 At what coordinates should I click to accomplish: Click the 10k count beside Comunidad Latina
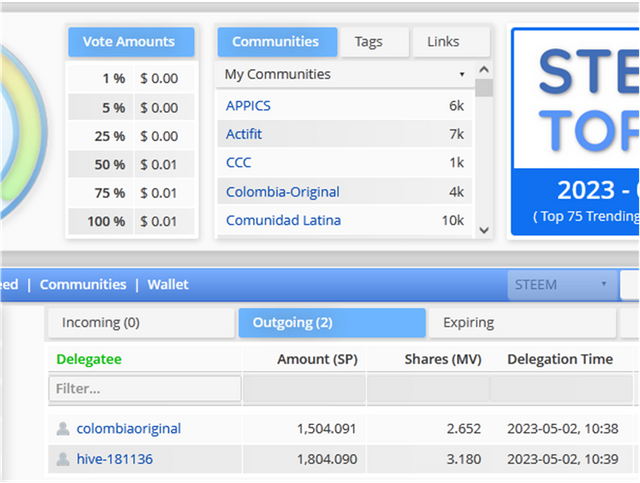tap(453, 220)
